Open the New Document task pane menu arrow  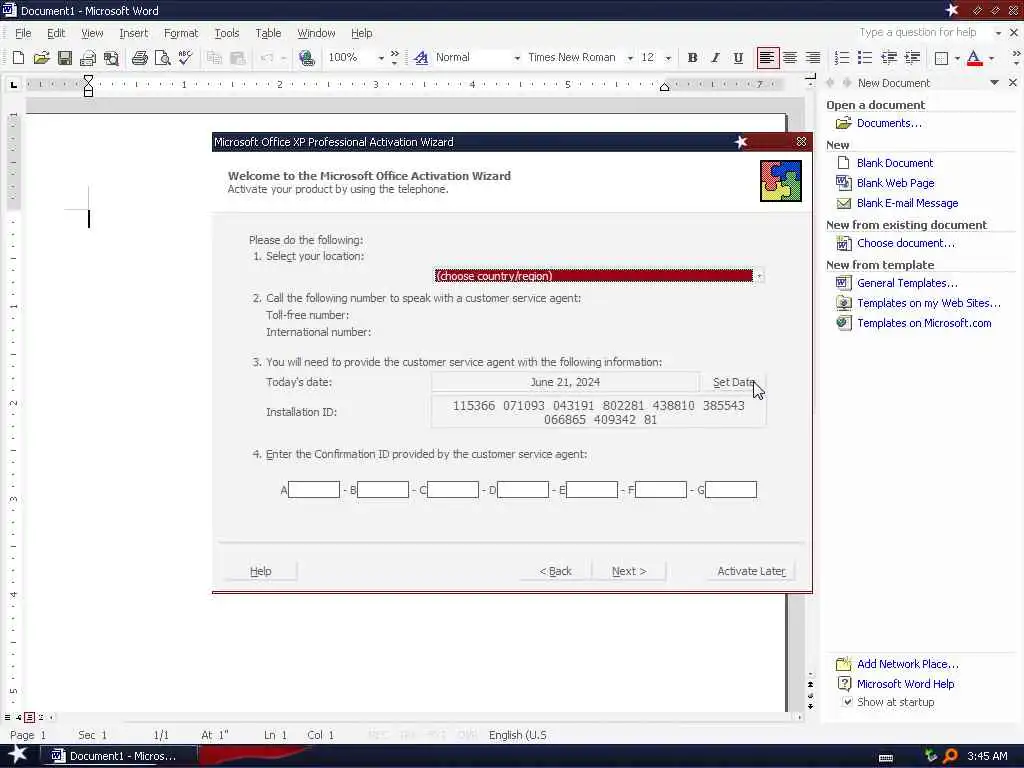(x=994, y=82)
